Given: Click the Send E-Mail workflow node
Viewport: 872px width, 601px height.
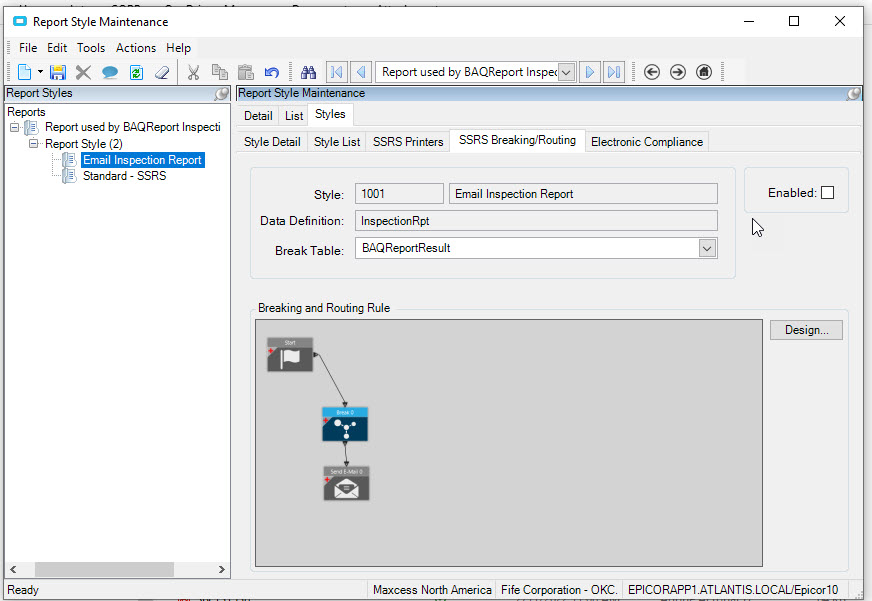Looking at the screenshot, I should pos(346,485).
